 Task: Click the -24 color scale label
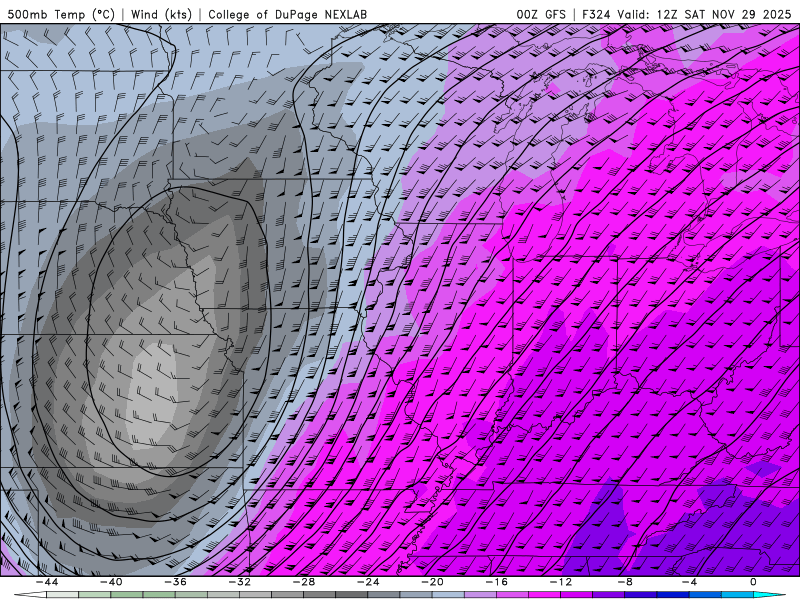(x=368, y=582)
